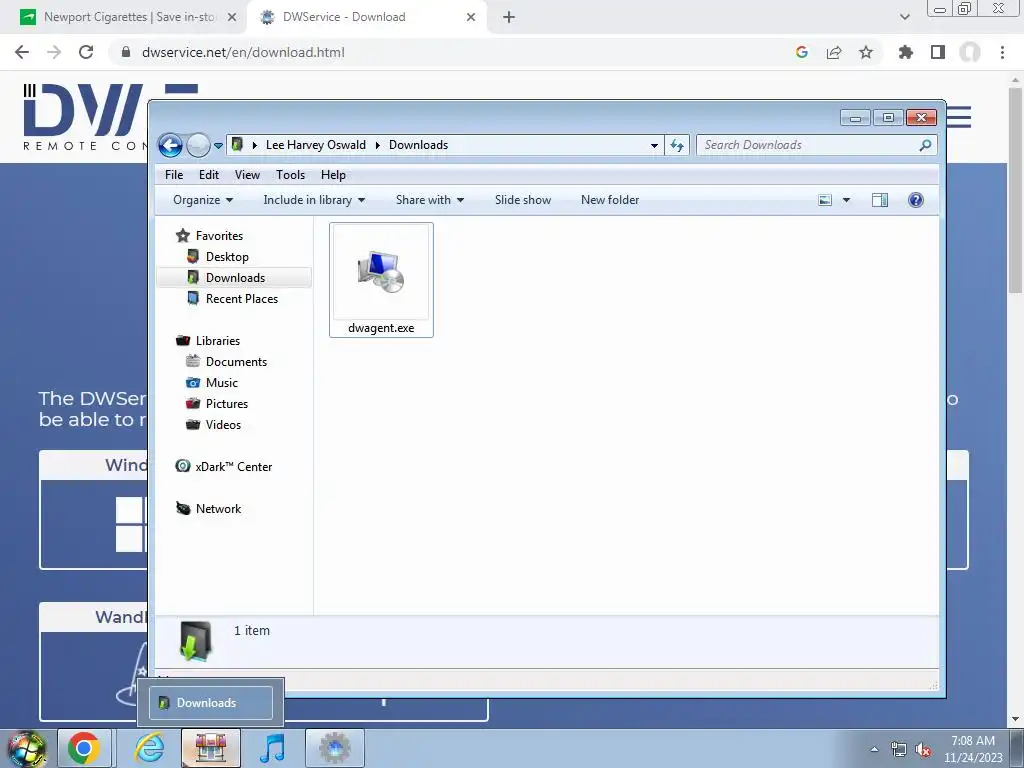Screen dimensions: 1024x768
Task: Click the Chrome reload button
Action: [x=86, y=52]
